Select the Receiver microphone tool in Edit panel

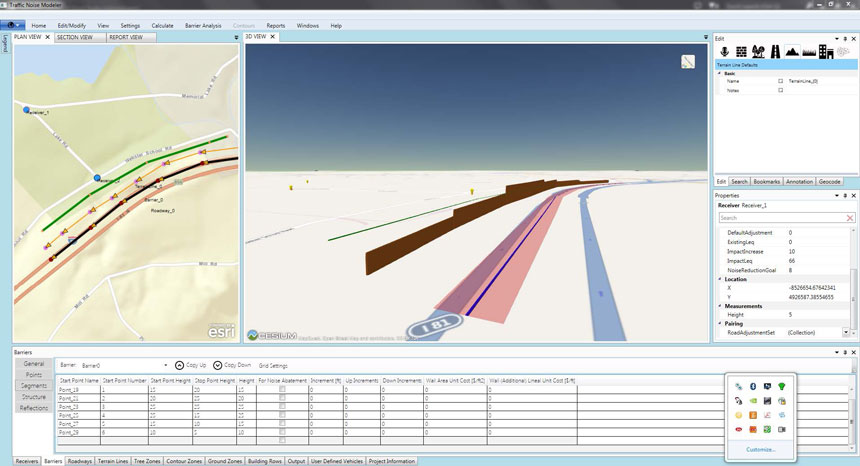(725, 52)
